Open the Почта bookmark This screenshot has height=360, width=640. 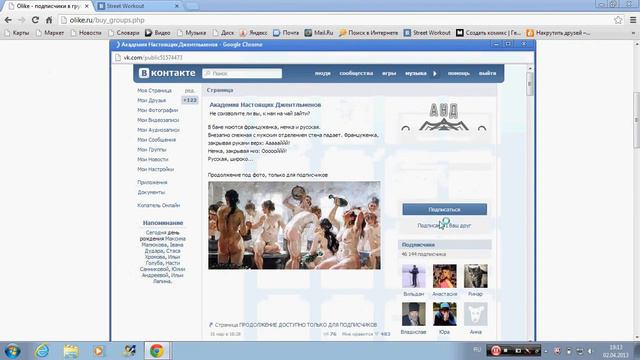pos(286,33)
